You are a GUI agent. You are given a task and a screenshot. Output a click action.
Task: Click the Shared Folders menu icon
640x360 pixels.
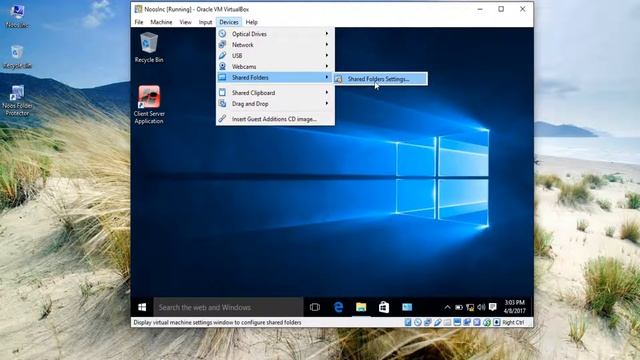coord(222,77)
